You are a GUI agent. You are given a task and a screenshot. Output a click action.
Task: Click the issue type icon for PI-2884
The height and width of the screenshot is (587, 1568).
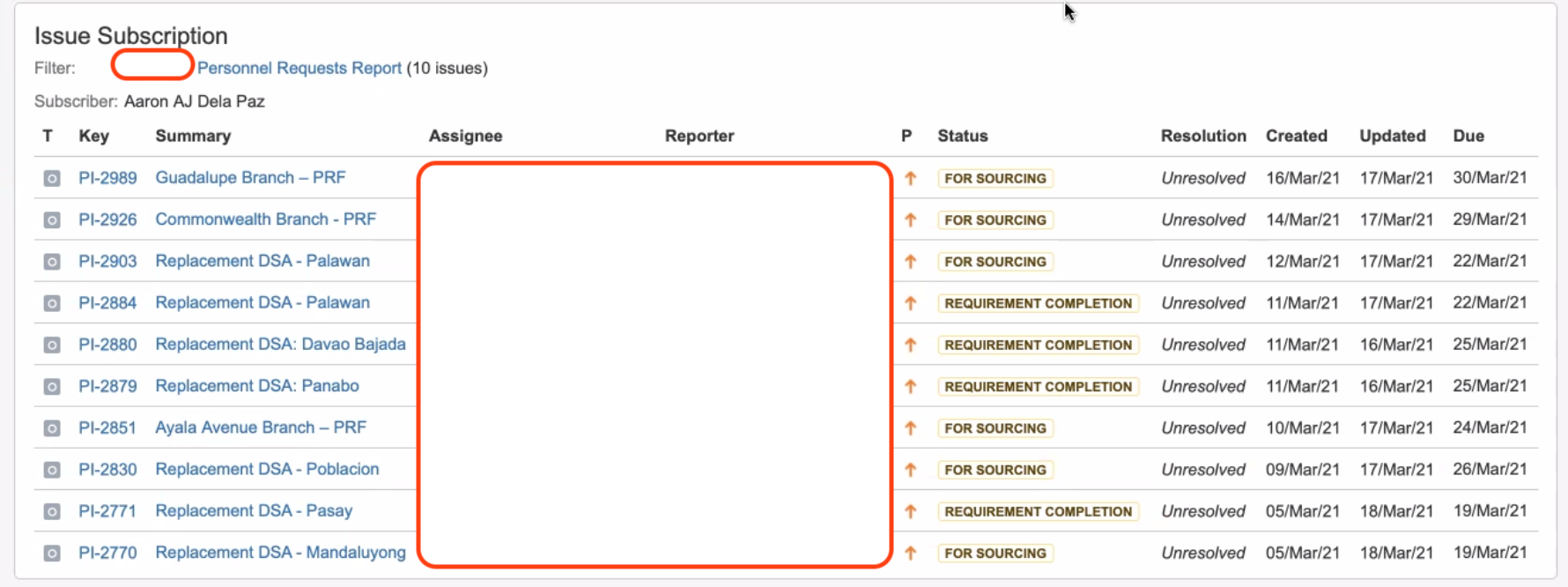click(x=52, y=304)
